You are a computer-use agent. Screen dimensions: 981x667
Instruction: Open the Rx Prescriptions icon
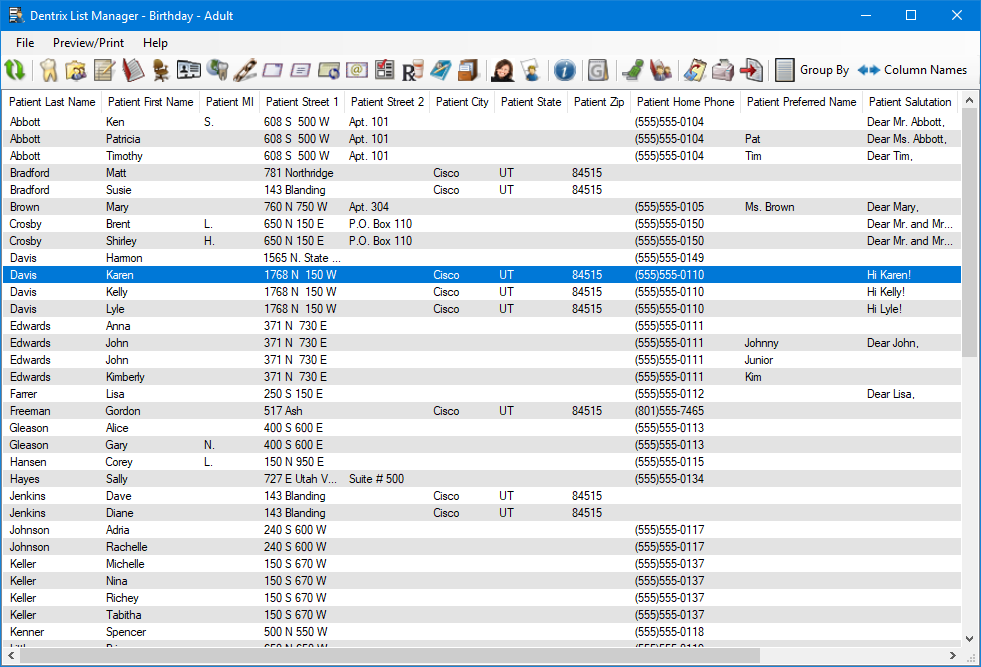pyautogui.click(x=413, y=70)
